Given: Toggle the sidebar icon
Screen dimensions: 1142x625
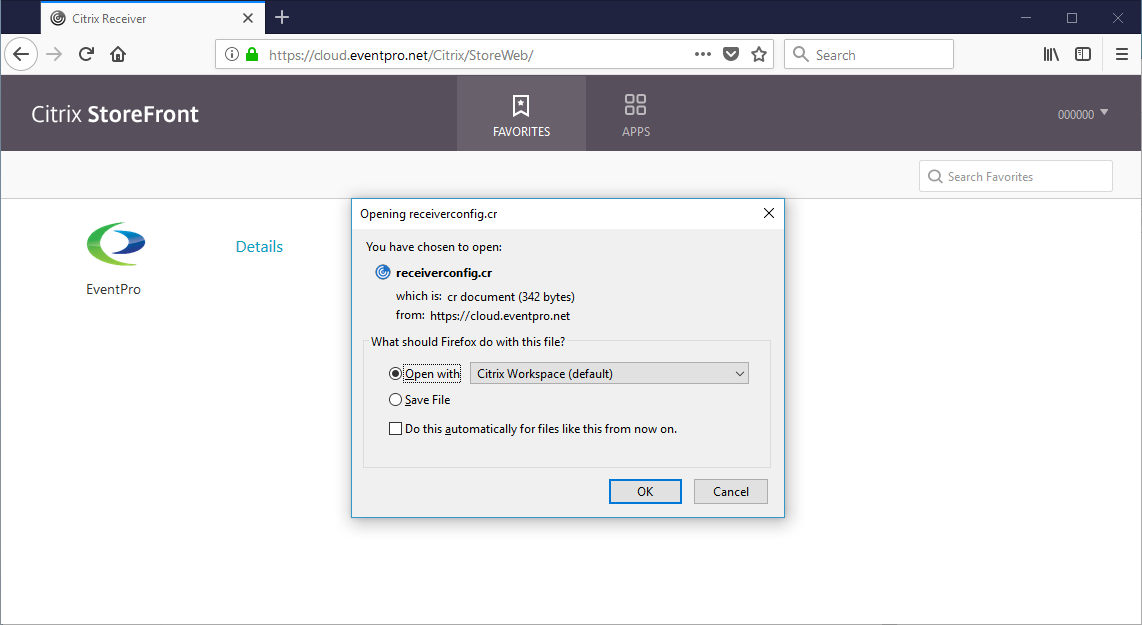Looking at the screenshot, I should click(x=1083, y=55).
